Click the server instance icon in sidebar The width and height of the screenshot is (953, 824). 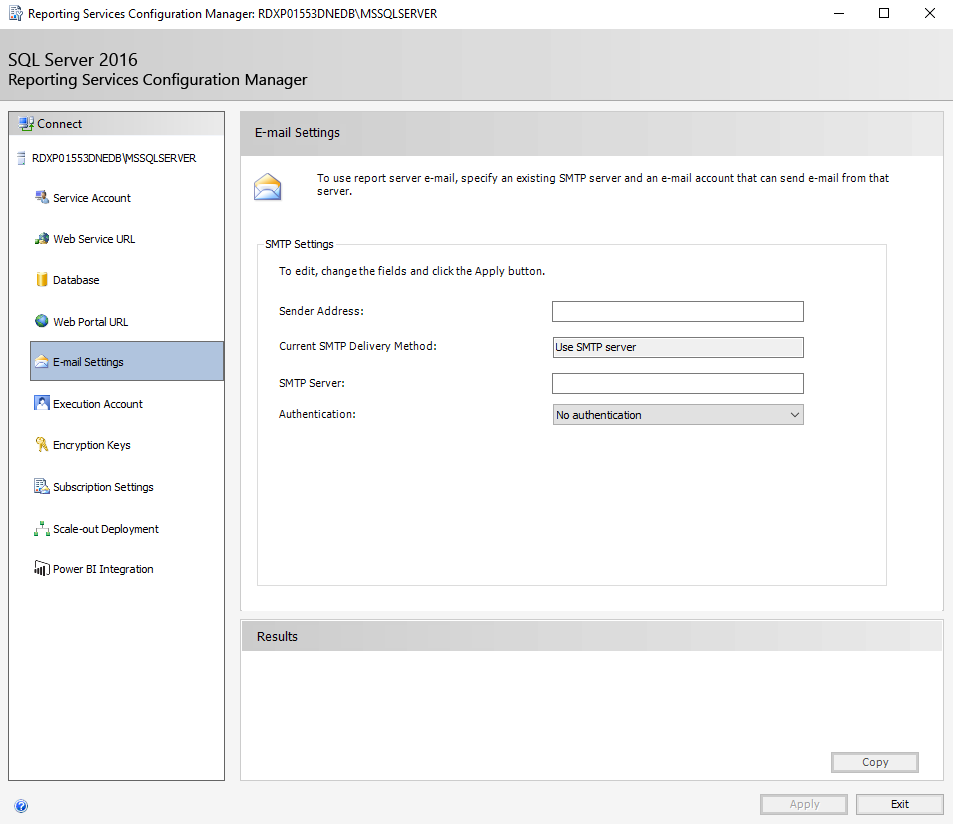(x=21, y=159)
